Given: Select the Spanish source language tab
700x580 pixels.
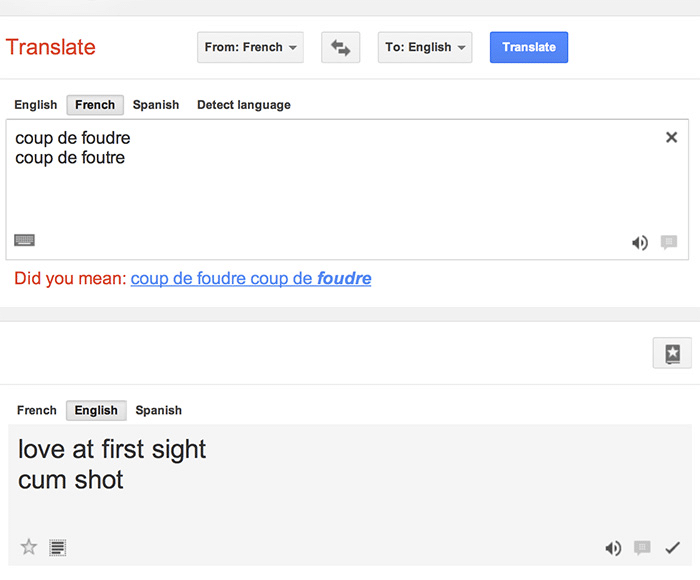Looking at the screenshot, I should 156,105.
